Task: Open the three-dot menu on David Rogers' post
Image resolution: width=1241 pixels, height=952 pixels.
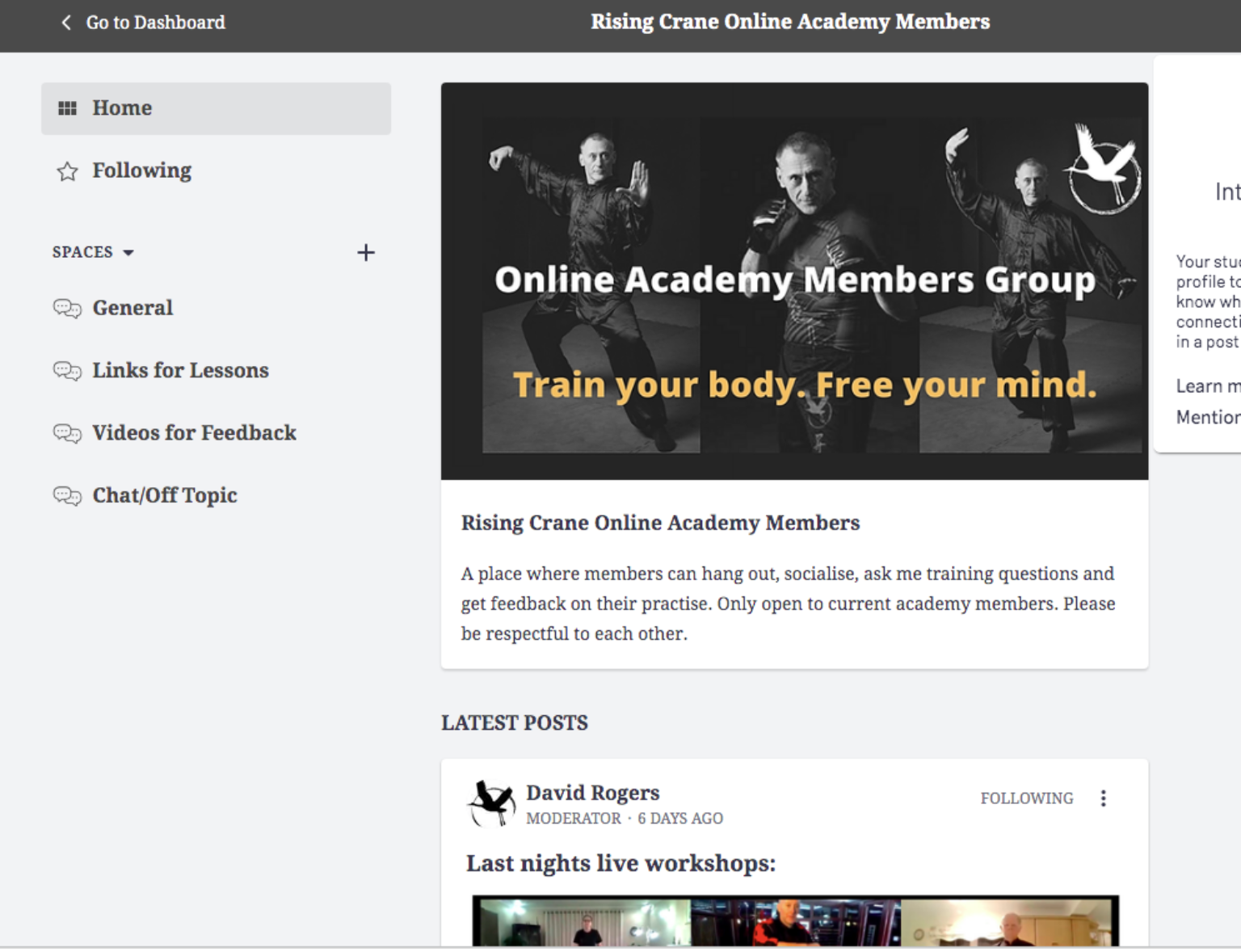Action: 1103,798
